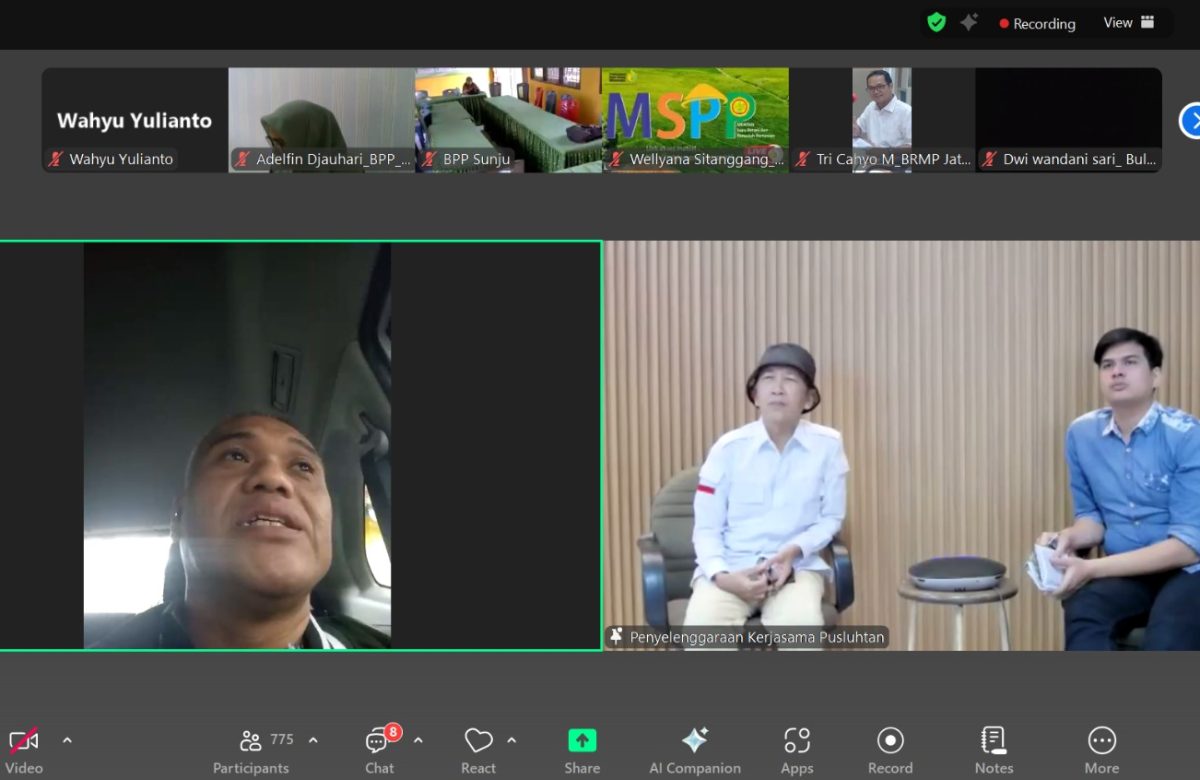Select the pinned Penyelenggaraan Kerjasama Pusluhtan video

901,445
